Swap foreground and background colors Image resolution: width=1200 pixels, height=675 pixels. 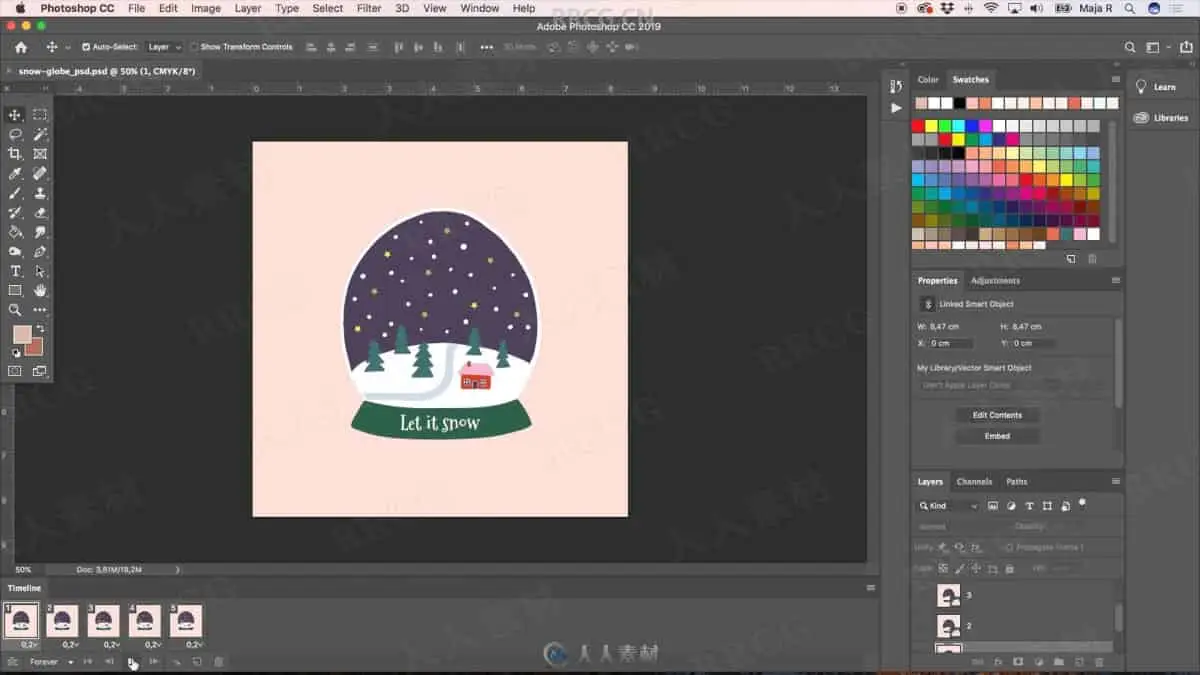click(41, 328)
